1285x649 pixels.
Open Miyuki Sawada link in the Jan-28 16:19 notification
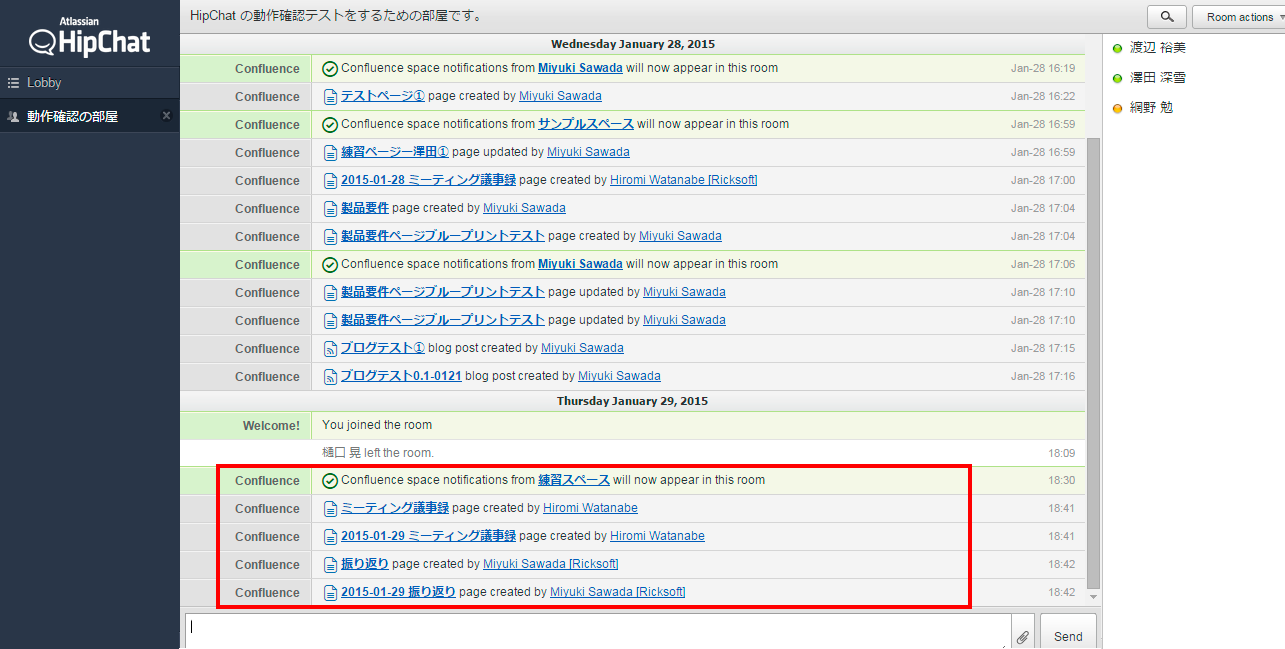point(580,68)
